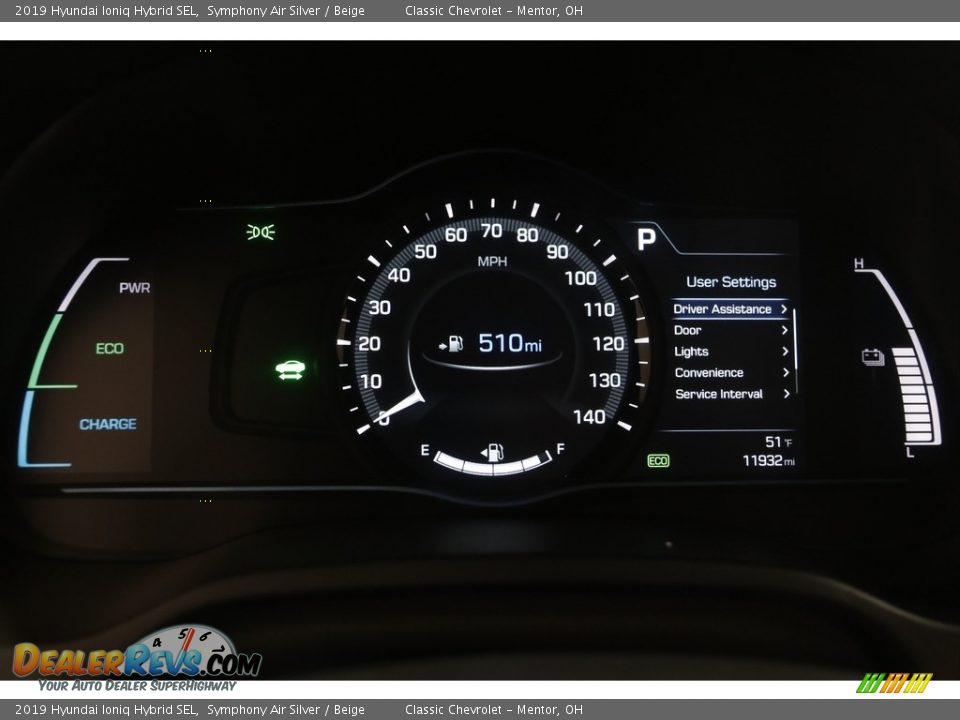The image size is (960, 720).
Task: Select the 70 speedometer mark
Action: 492,231
